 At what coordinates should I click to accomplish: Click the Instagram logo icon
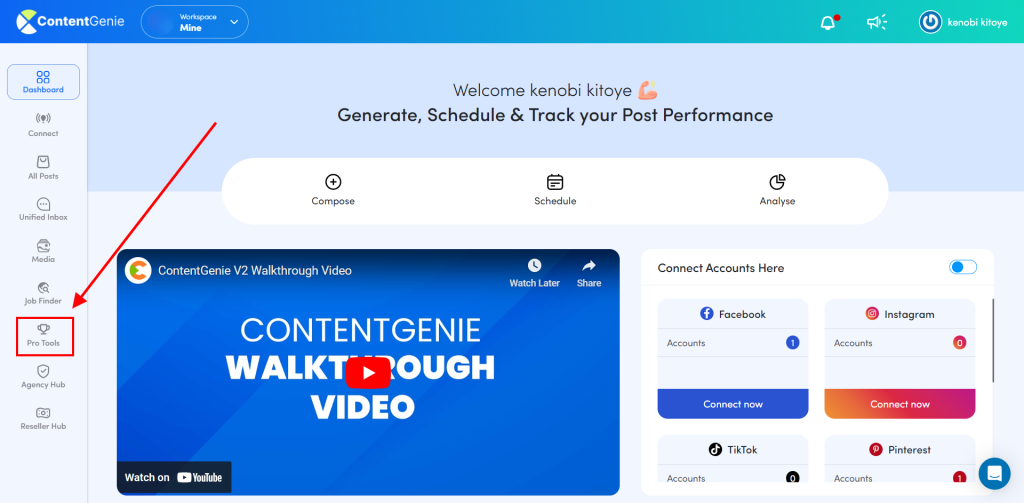[x=872, y=314]
